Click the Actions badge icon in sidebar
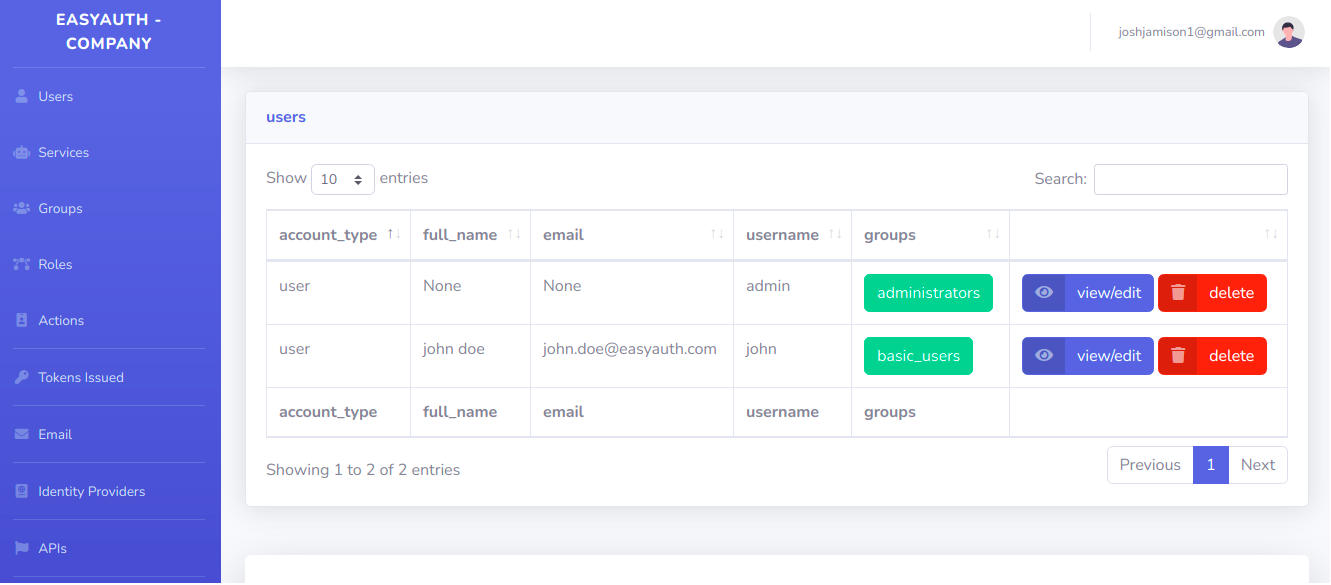The width and height of the screenshot is (1331, 585). coord(21,321)
